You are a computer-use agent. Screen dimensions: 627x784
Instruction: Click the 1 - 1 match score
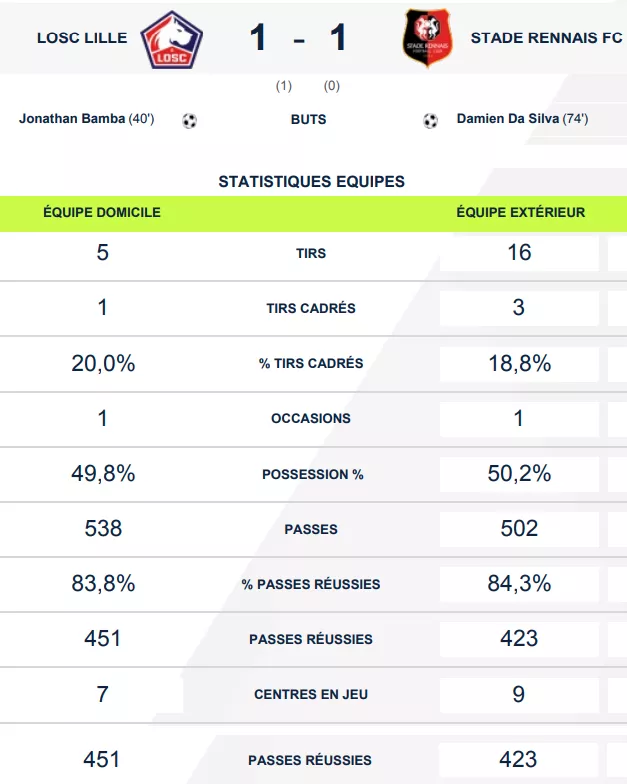[x=299, y=38]
